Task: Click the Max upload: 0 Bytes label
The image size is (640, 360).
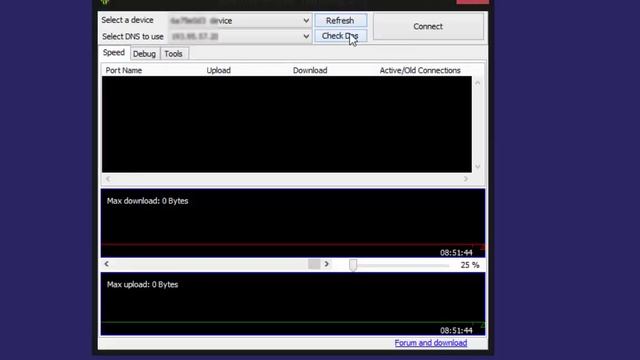Action: click(142, 284)
